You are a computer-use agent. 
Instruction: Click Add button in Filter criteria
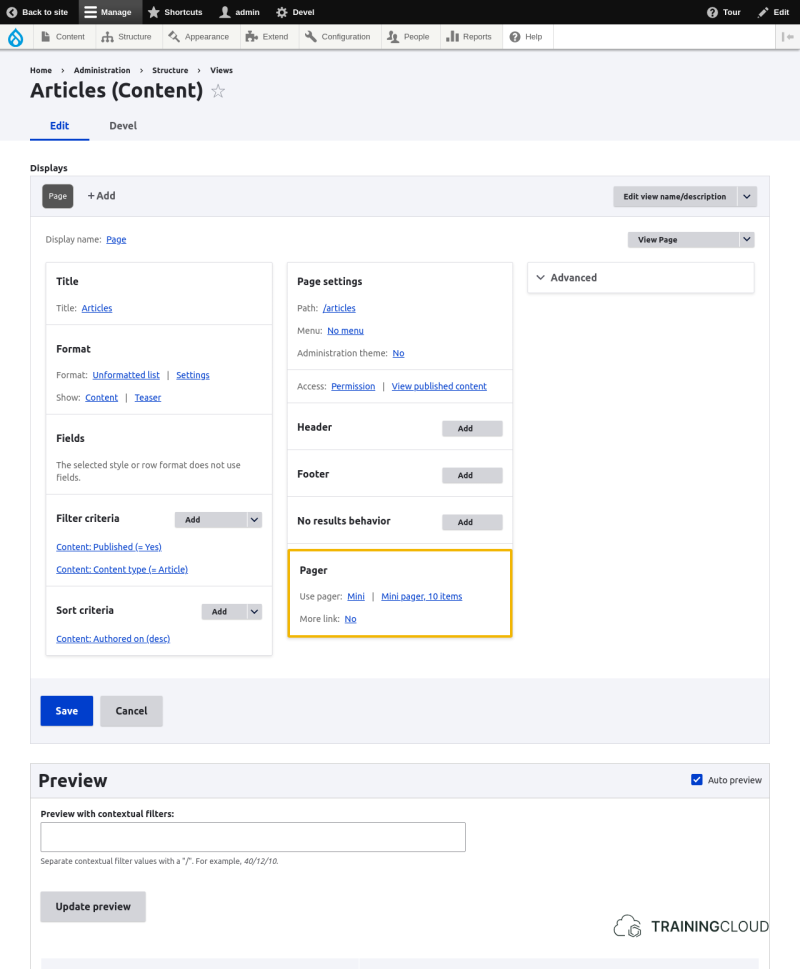click(211, 520)
